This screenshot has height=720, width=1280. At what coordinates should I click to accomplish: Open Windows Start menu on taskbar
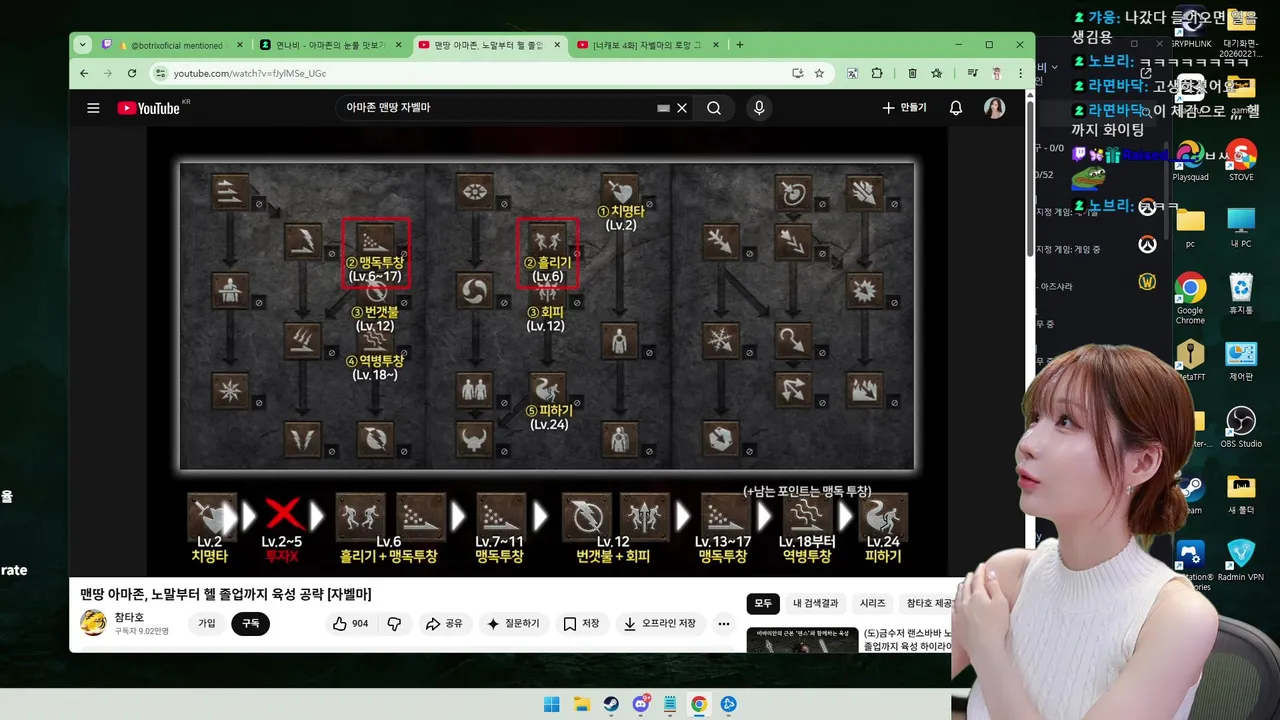click(552, 704)
